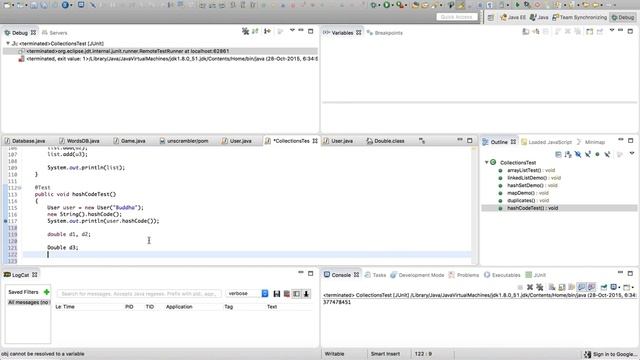This screenshot has height=360, width=640.
Task: Open the Outline view menu chevron
Action: (x=632, y=153)
